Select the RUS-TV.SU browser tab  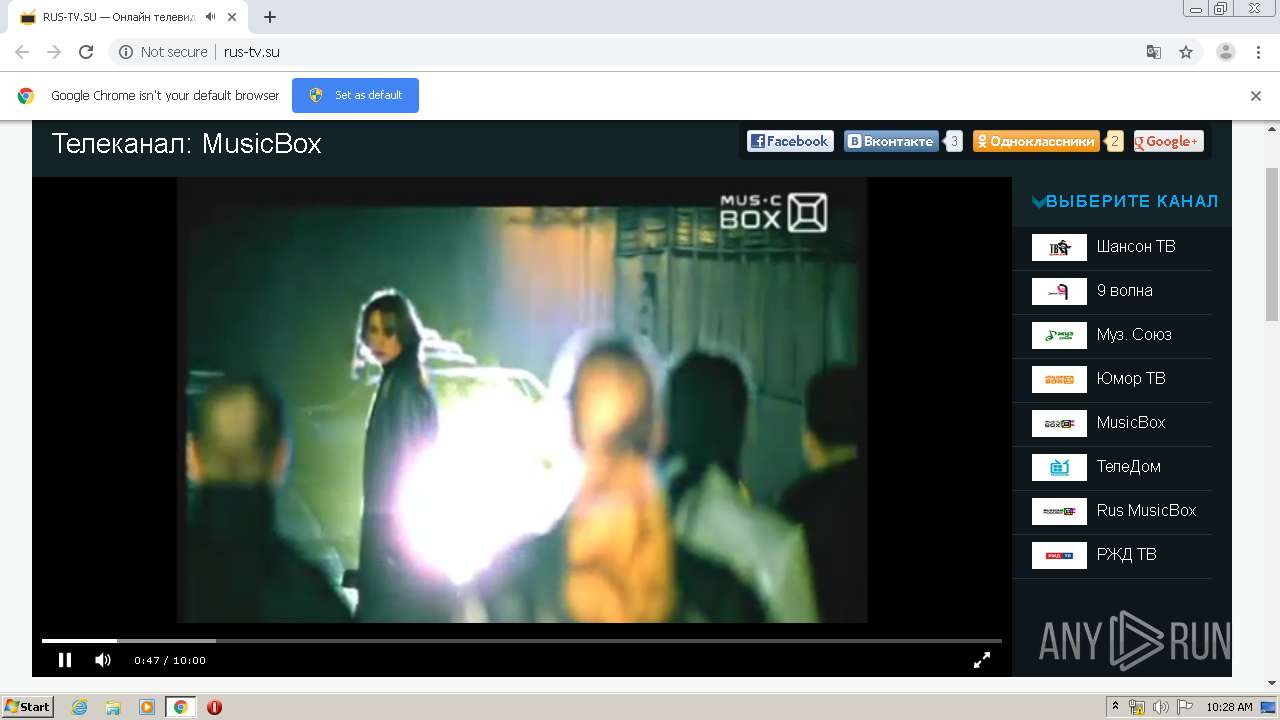pyautogui.click(x=130, y=17)
